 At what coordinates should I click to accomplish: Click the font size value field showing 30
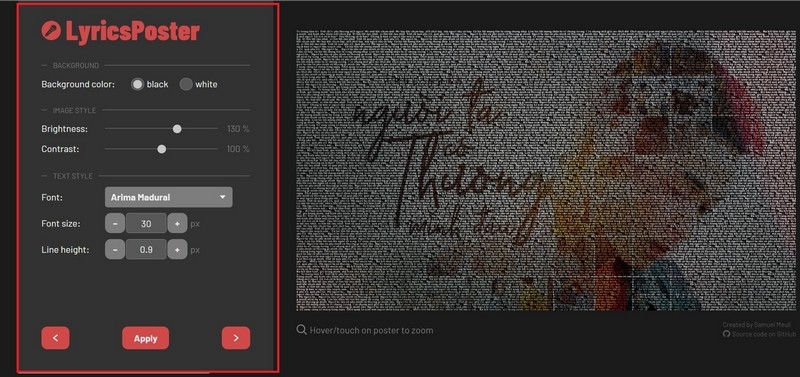(x=146, y=223)
